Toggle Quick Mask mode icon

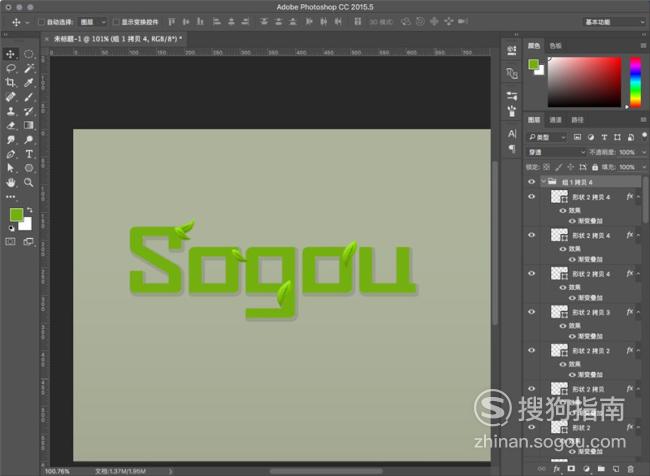point(10,242)
